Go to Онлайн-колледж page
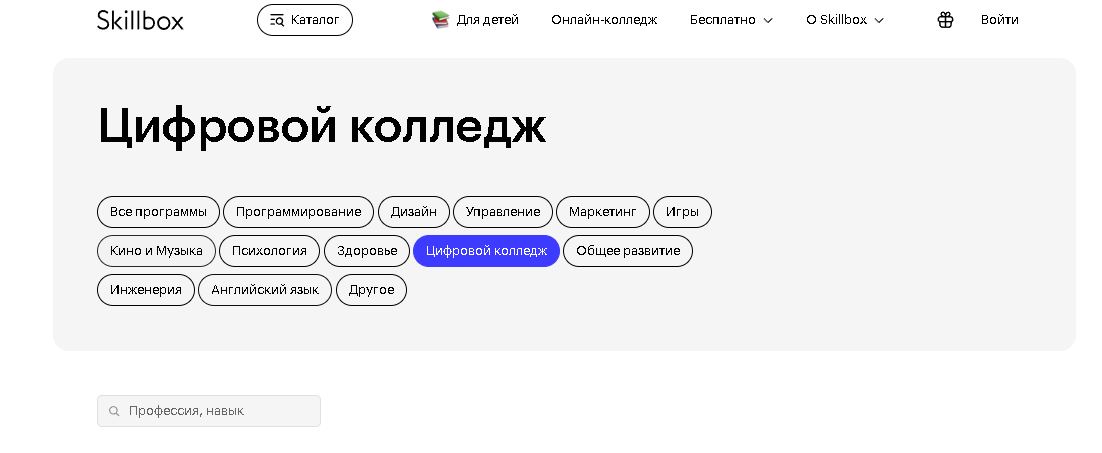Image resolution: width=1102 pixels, height=453 pixels. coord(604,20)
